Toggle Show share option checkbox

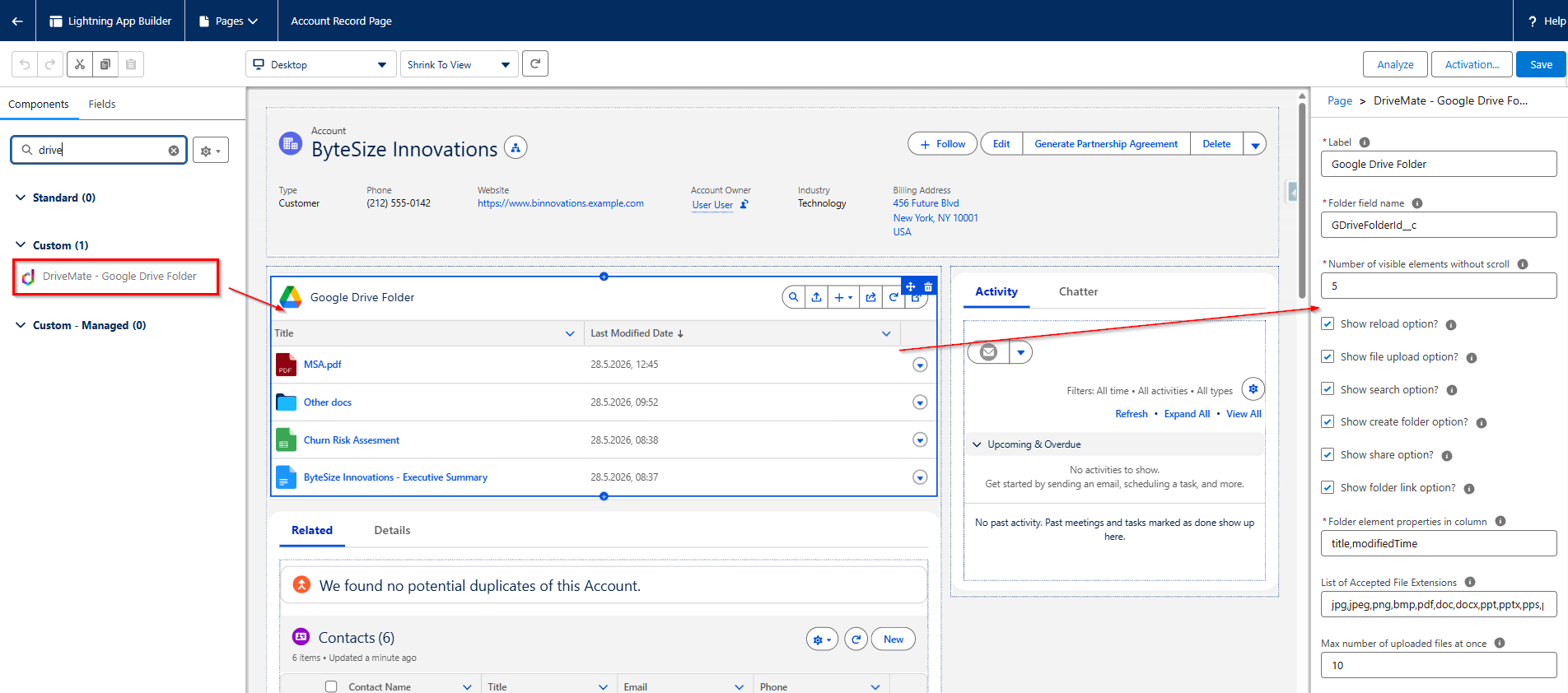(1328, 454)
